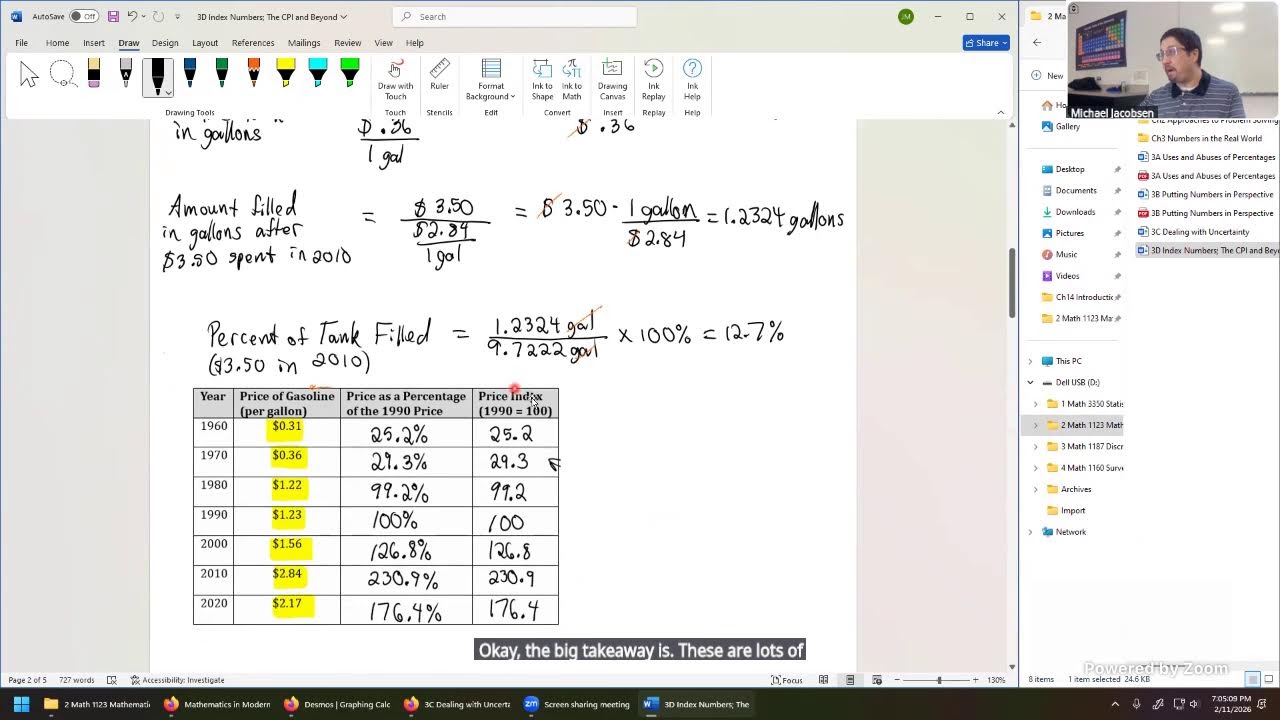Start Ink Replay
Screen dimensions: 1280x720
pyautogui.click(x=653, y=80)
